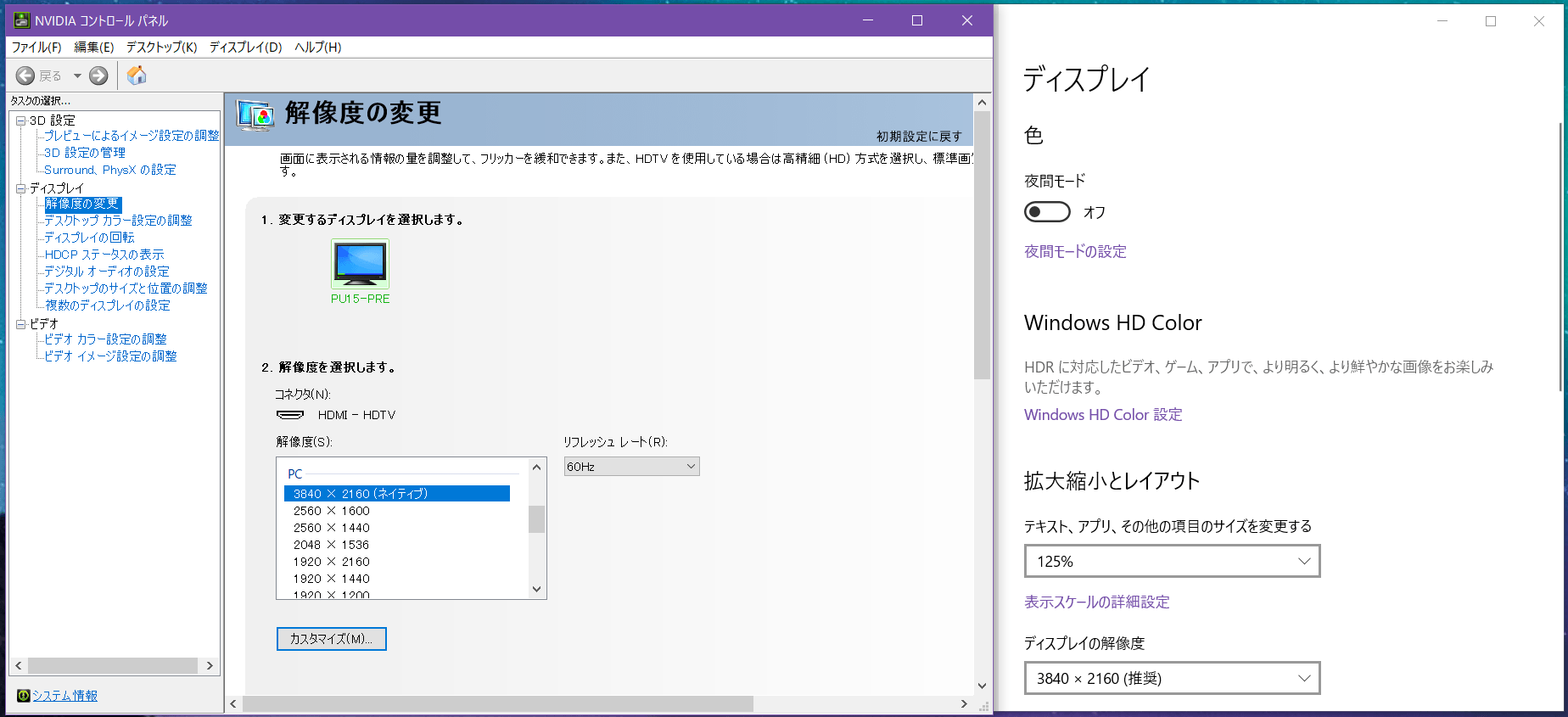Open 3D 設定の管理 page
The image size is (1568, 717).
pos(85,153)
